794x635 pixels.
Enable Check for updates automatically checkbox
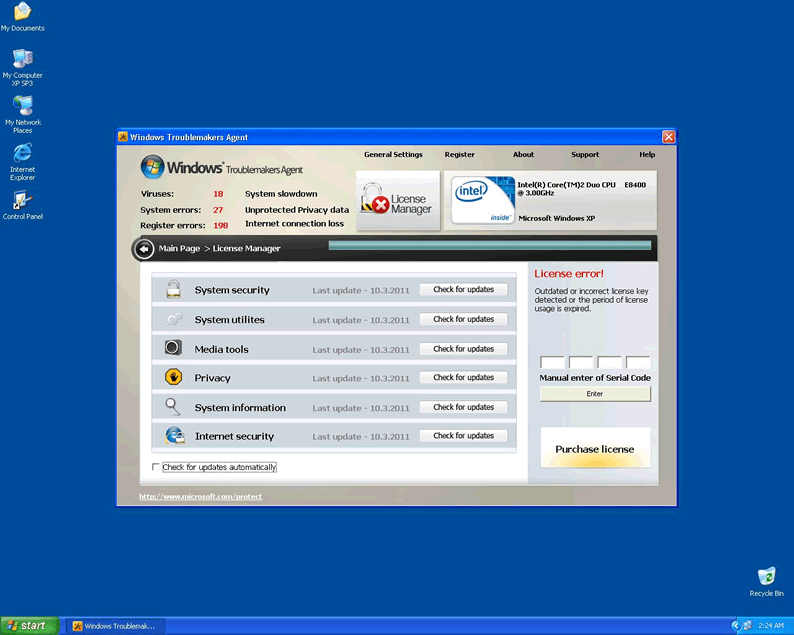[156, 467]
